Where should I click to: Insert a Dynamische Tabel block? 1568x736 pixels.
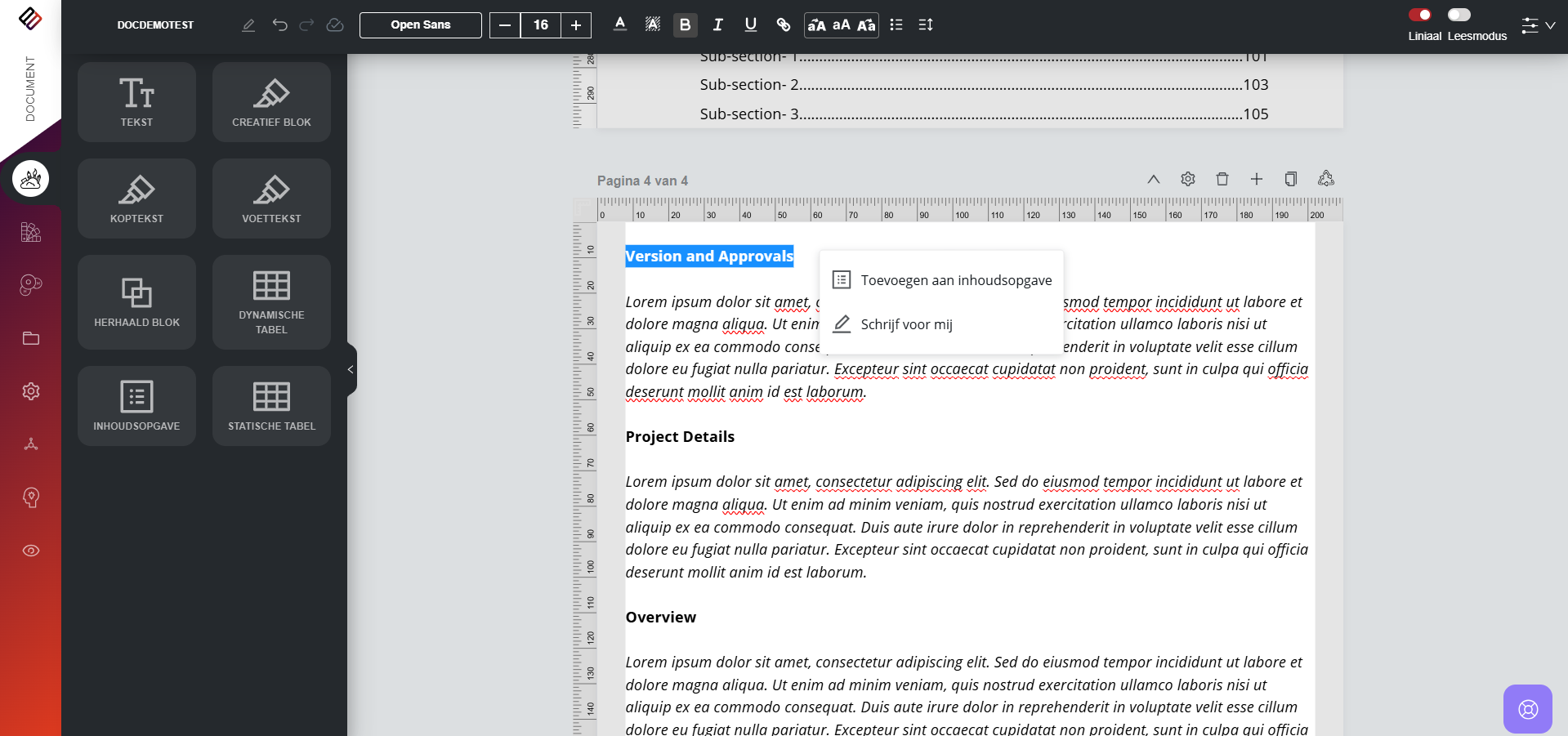pos(271,302)
